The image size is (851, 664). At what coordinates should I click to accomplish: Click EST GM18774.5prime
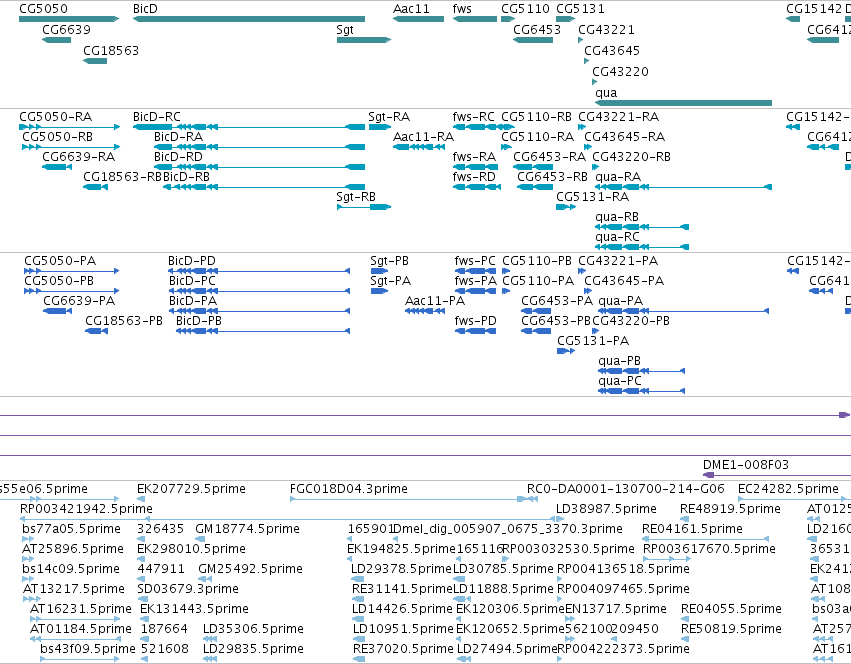[x=200, y=539]
